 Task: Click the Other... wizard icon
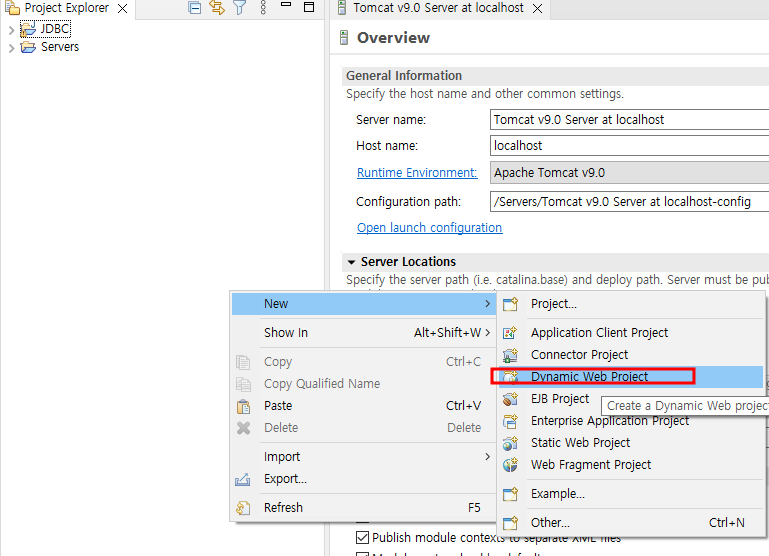point(511,523)
